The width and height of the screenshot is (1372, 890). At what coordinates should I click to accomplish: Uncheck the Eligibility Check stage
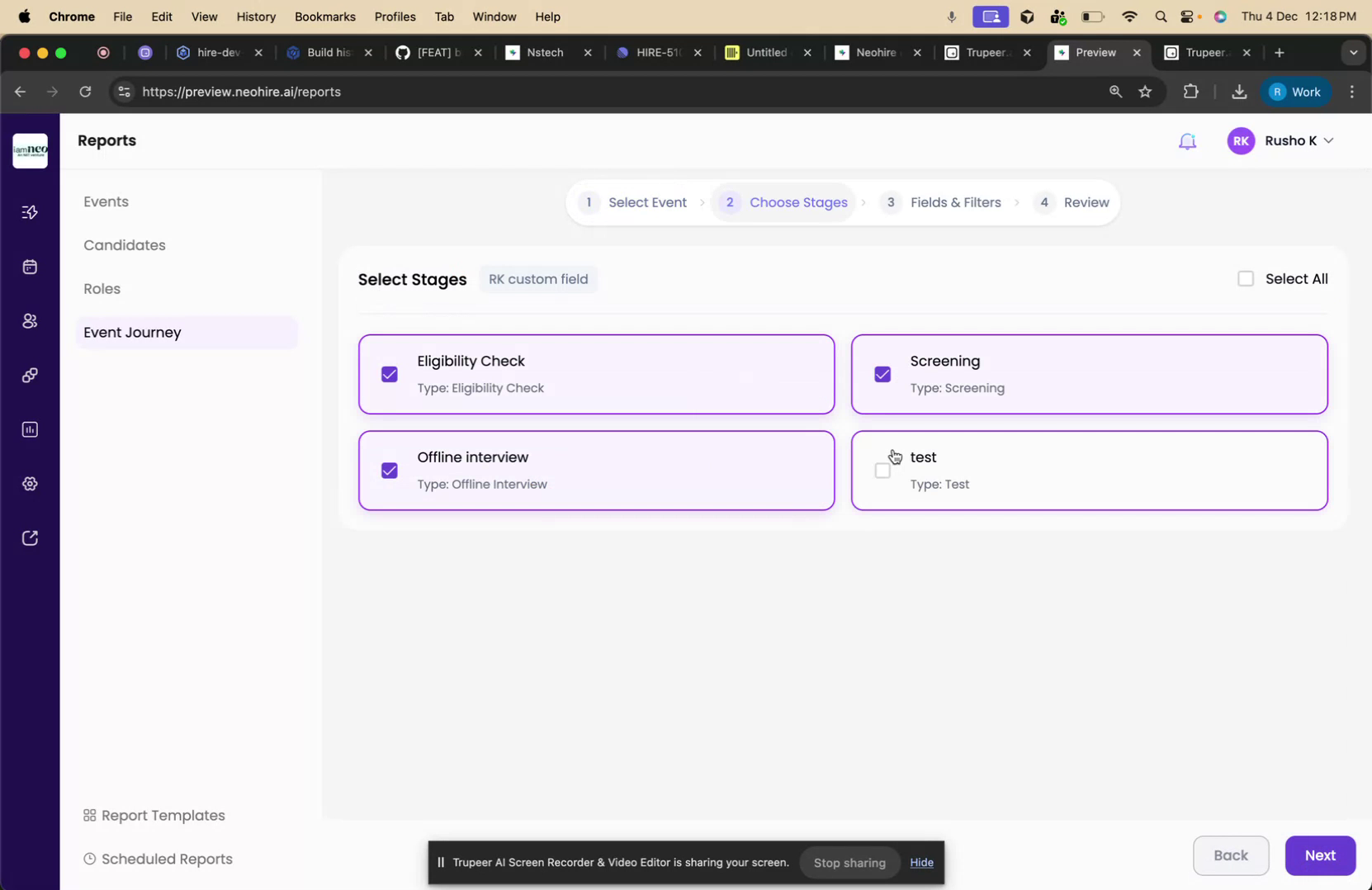389,374
